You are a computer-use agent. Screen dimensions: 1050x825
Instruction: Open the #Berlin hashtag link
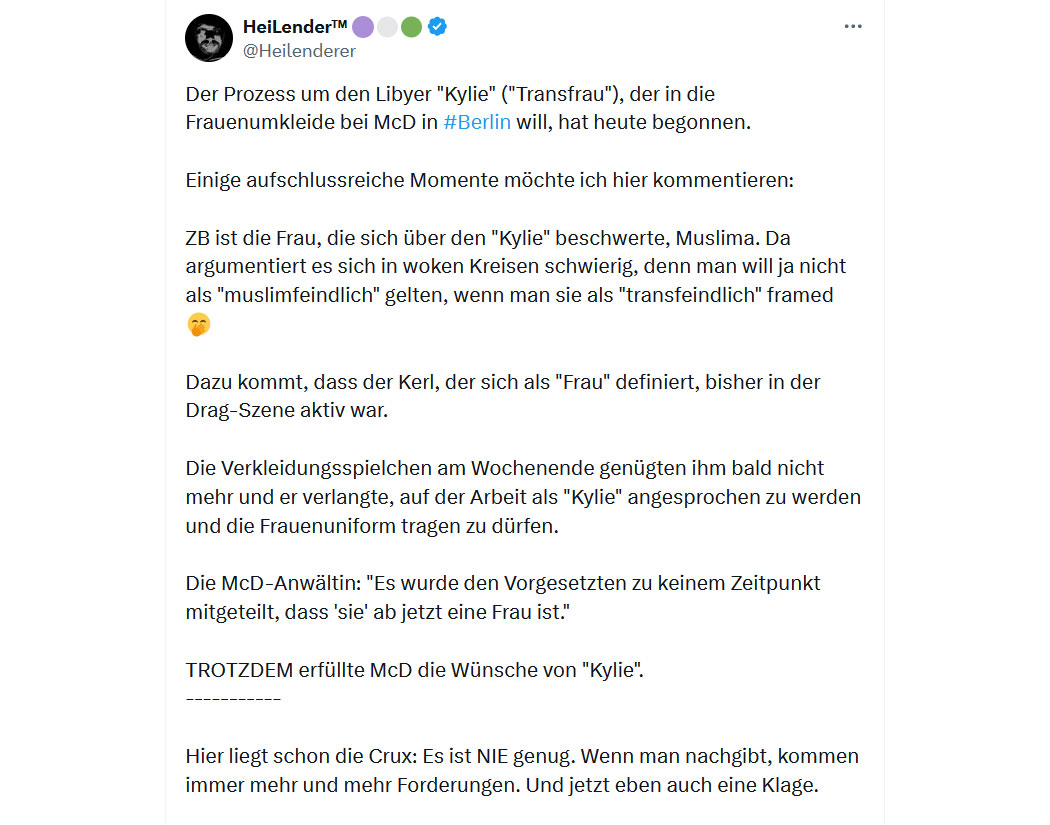coord(477,123)
